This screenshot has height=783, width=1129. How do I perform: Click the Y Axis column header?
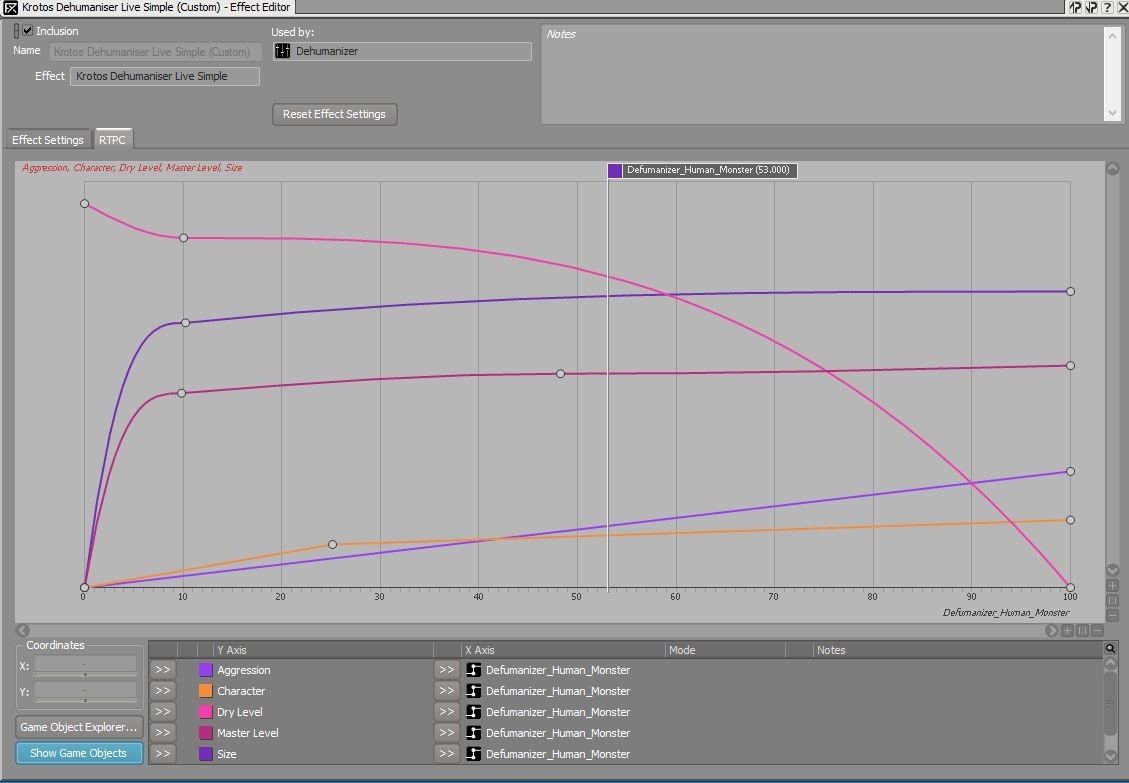[x=323, y=650]
